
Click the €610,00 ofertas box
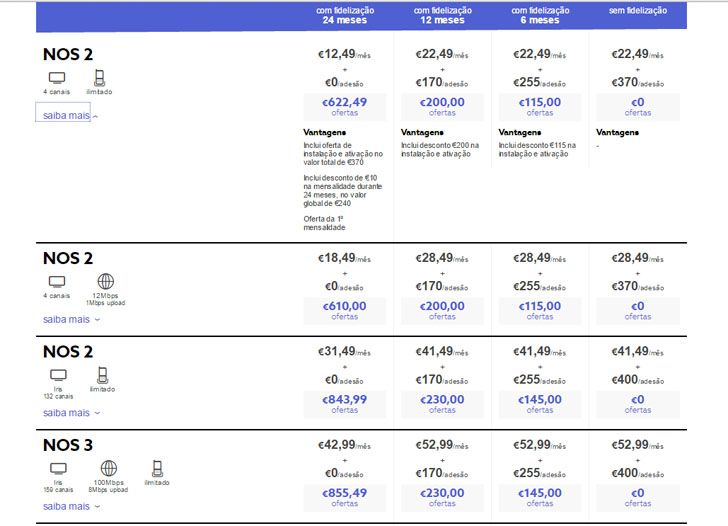pyautogui.click(x=345, y=311)
